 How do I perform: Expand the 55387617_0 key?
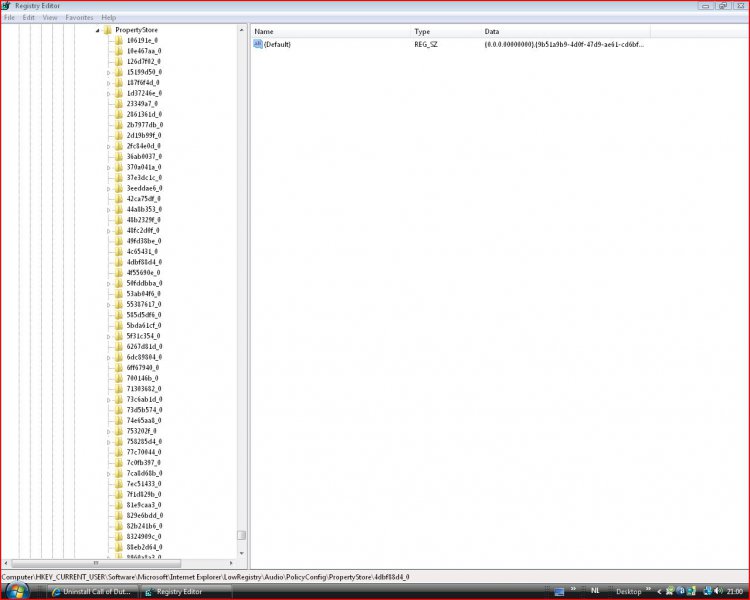109,304
